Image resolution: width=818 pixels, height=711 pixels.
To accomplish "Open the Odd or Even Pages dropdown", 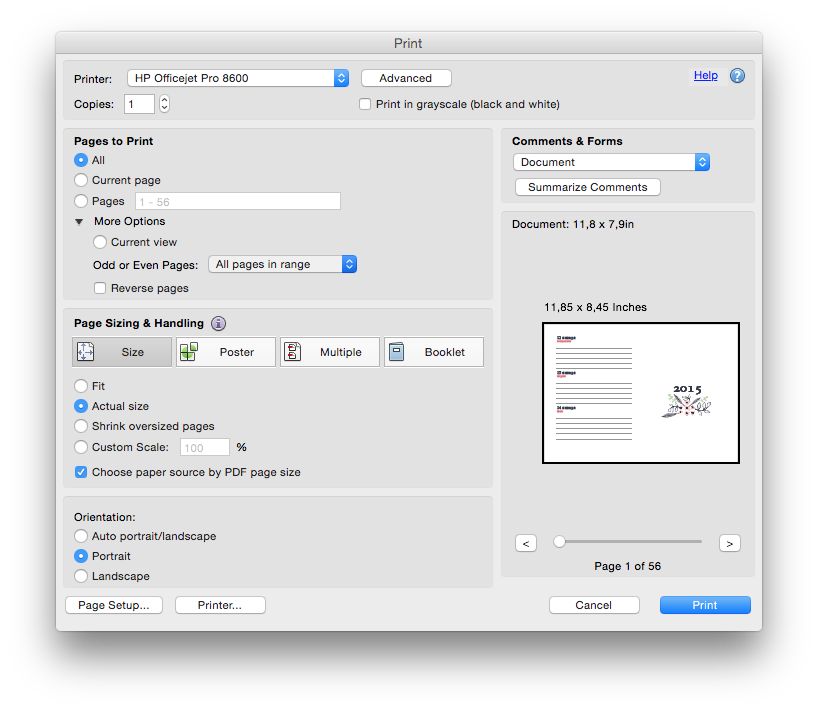I will click(282, 264).
